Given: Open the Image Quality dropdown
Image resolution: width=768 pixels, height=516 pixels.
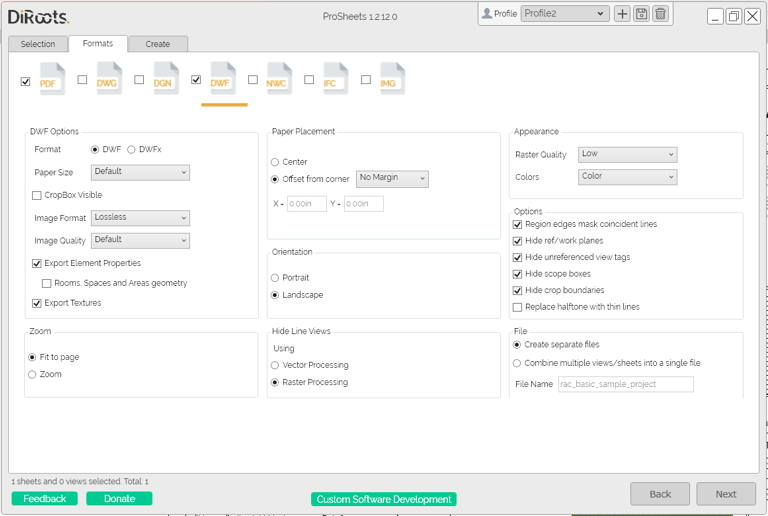Looking at the screenshot, I should (x=140, y=240).
